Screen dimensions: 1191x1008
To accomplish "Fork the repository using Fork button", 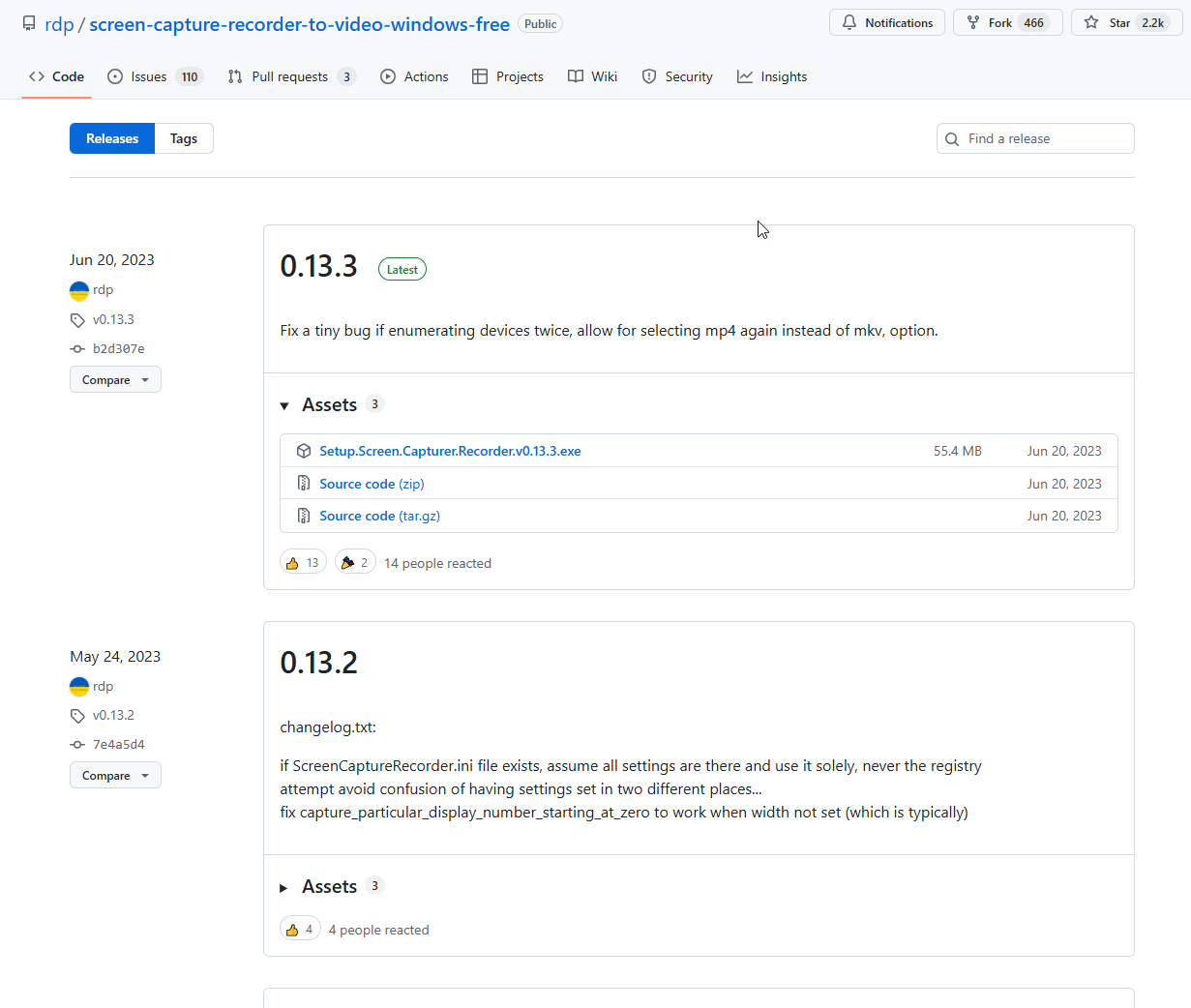I will pos(1008,22).
